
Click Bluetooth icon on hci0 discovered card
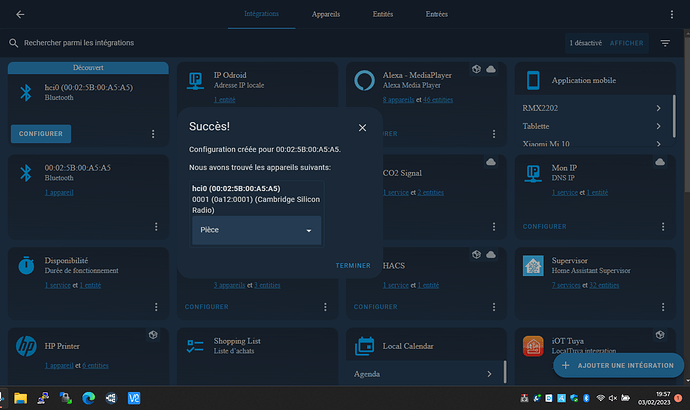(26, 92)
